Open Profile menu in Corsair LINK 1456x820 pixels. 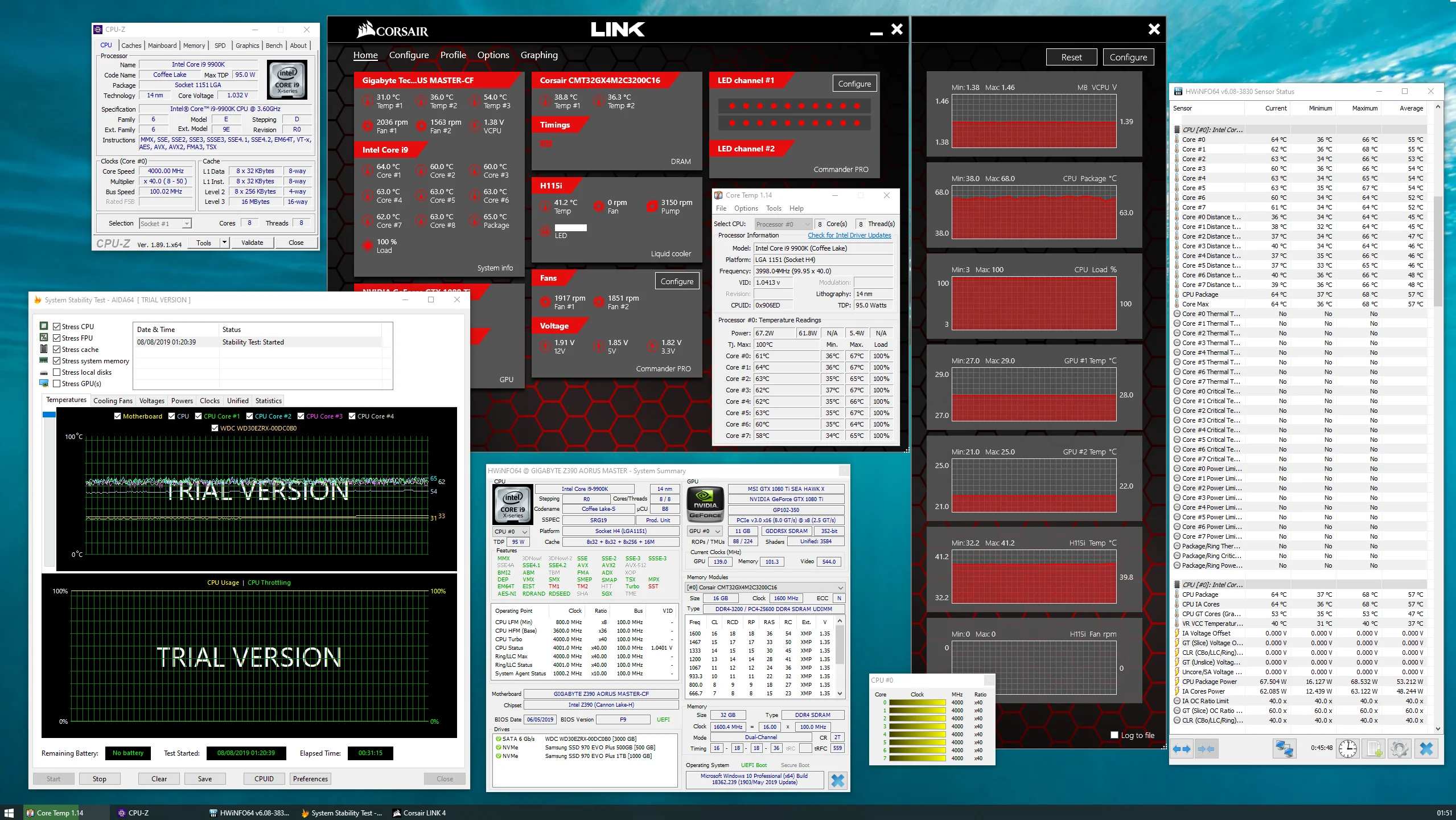pyautogui.click(x=453, y=55)
